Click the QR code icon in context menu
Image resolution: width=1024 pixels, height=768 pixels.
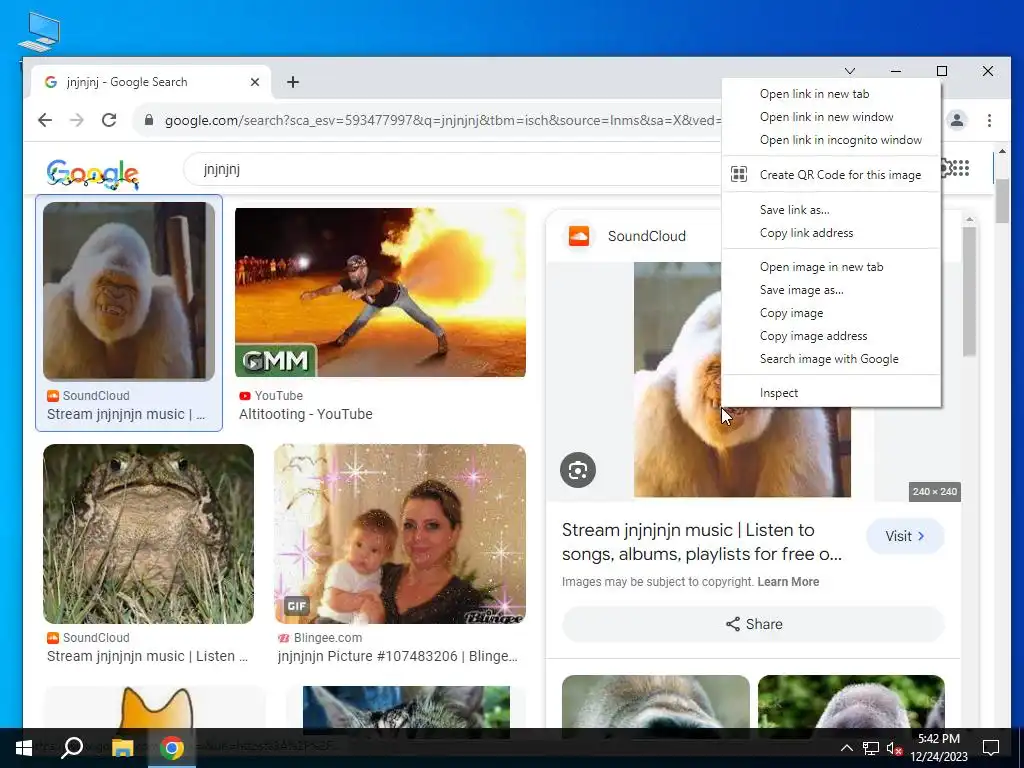pos(739,174)
